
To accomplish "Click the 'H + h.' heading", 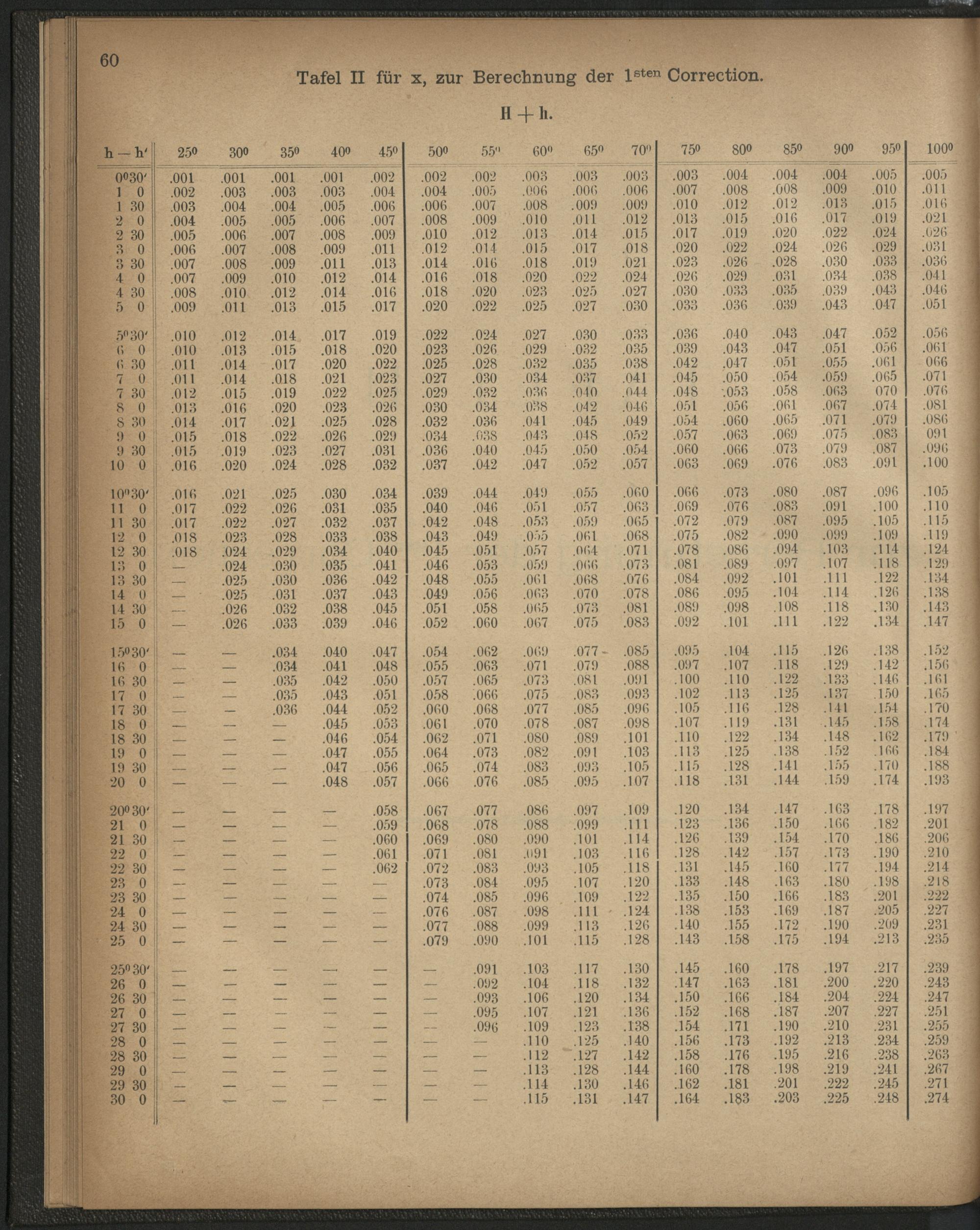I will (x=527, y=114).
